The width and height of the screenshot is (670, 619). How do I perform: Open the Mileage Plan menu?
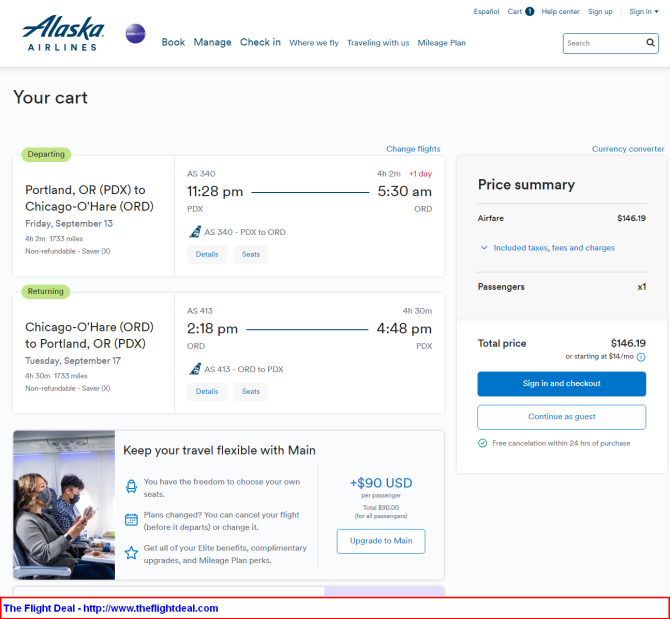coord(441,43)
